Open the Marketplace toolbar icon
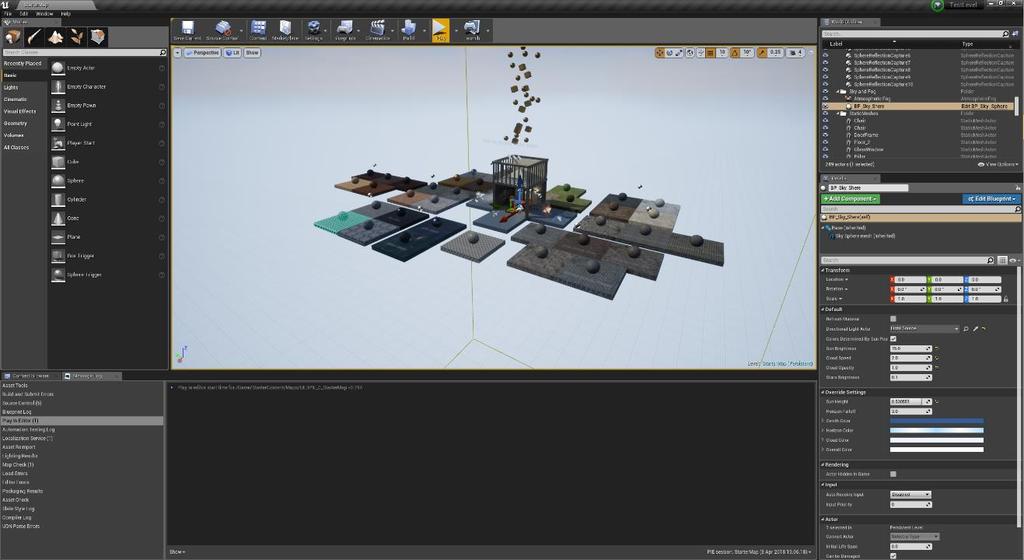This screenshot has height=560, width=1024. [x=285, y=28]
